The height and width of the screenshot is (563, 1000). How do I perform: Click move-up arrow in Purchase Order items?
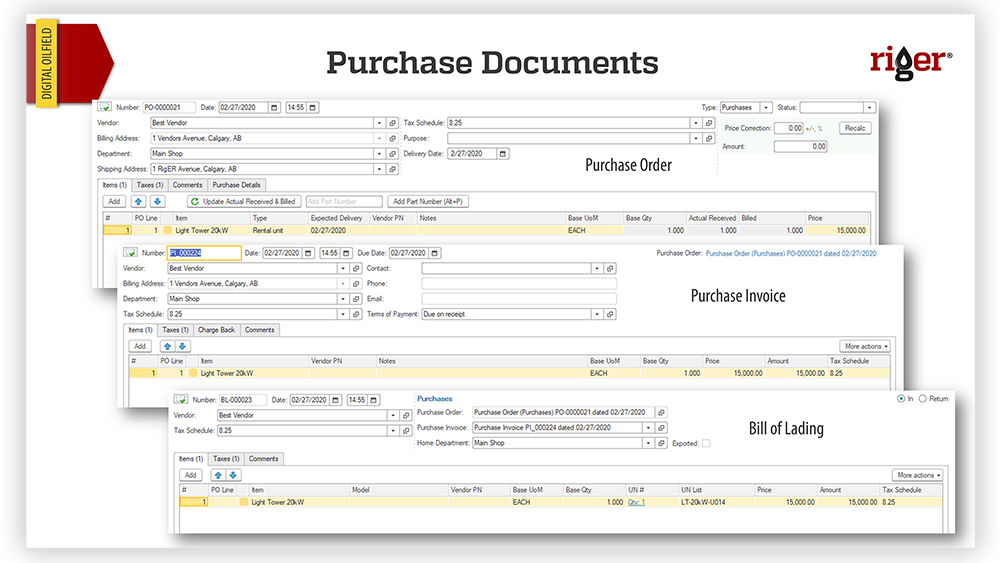(138, 201)
